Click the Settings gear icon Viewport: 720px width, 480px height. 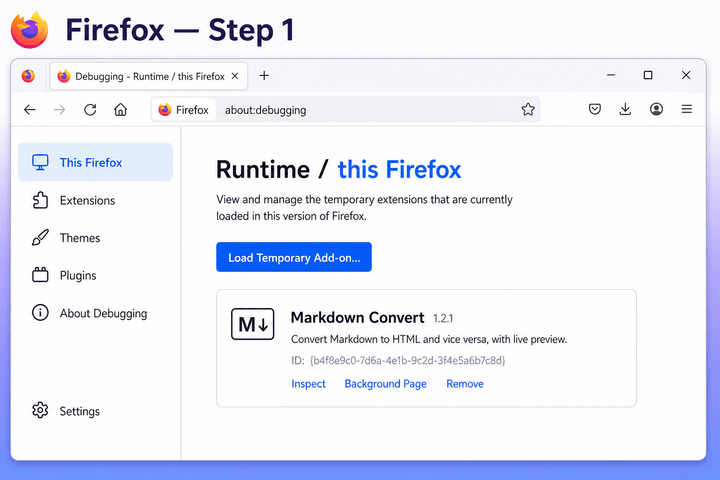pos(40,410)
